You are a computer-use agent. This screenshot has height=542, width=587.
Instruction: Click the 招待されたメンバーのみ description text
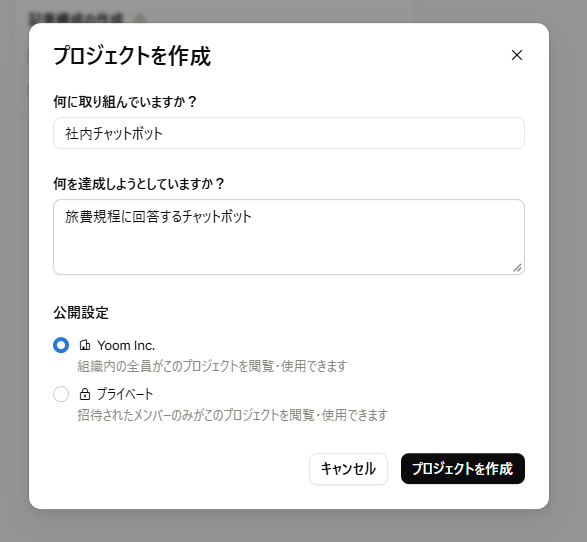232,415
